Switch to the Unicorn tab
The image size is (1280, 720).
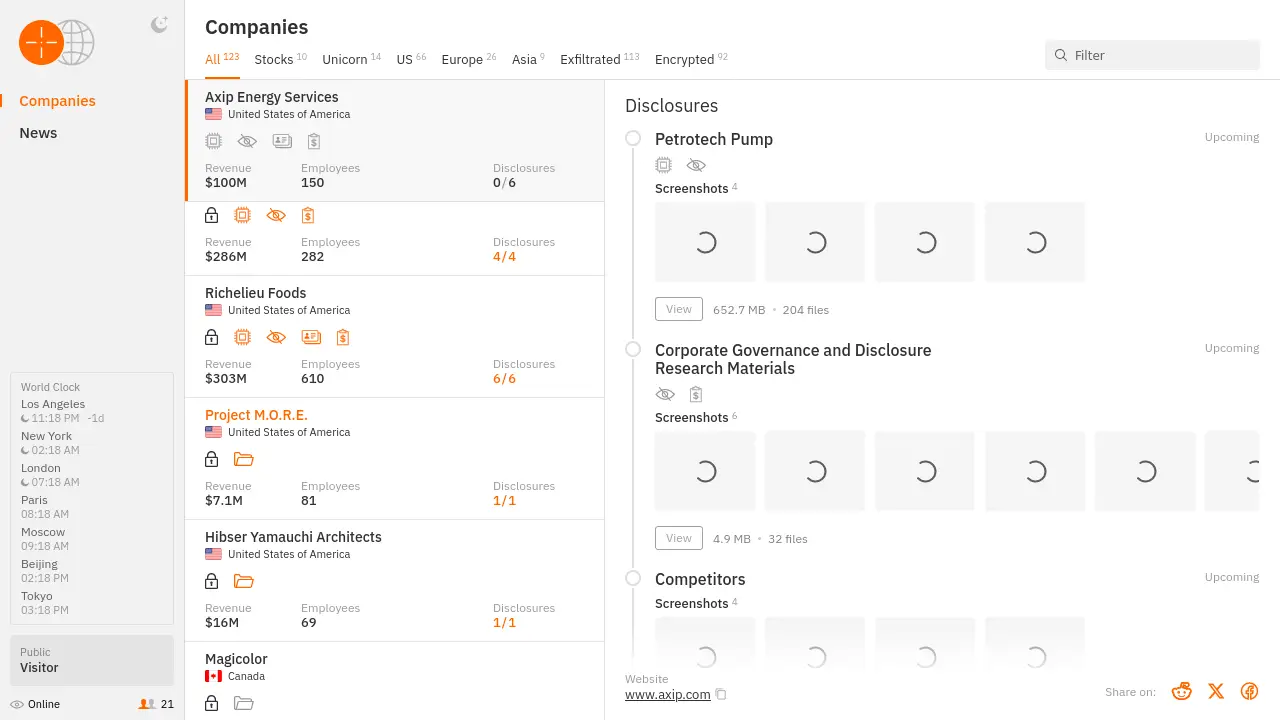point(345,59)
